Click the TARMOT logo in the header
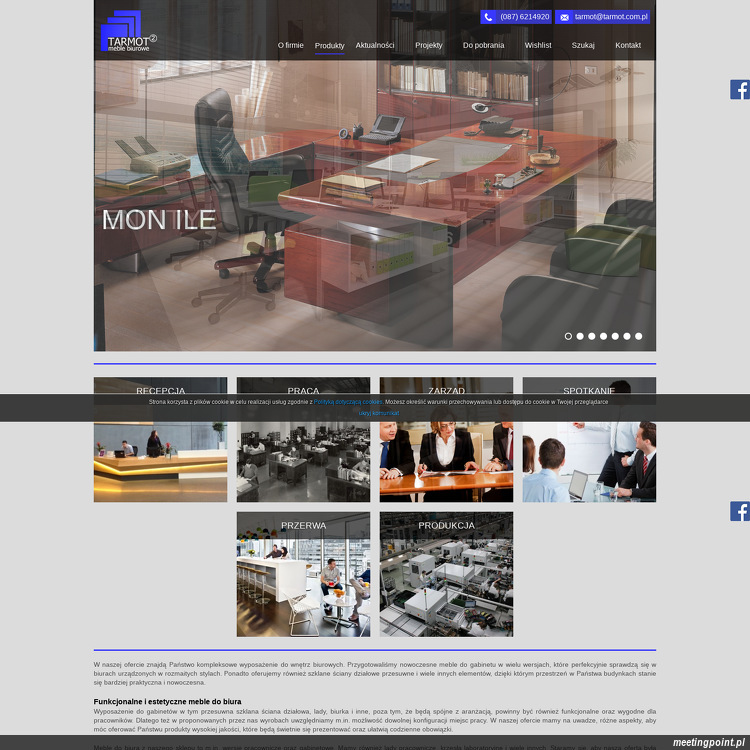Screen dimensions: 750x750 [x=127, y=32]
